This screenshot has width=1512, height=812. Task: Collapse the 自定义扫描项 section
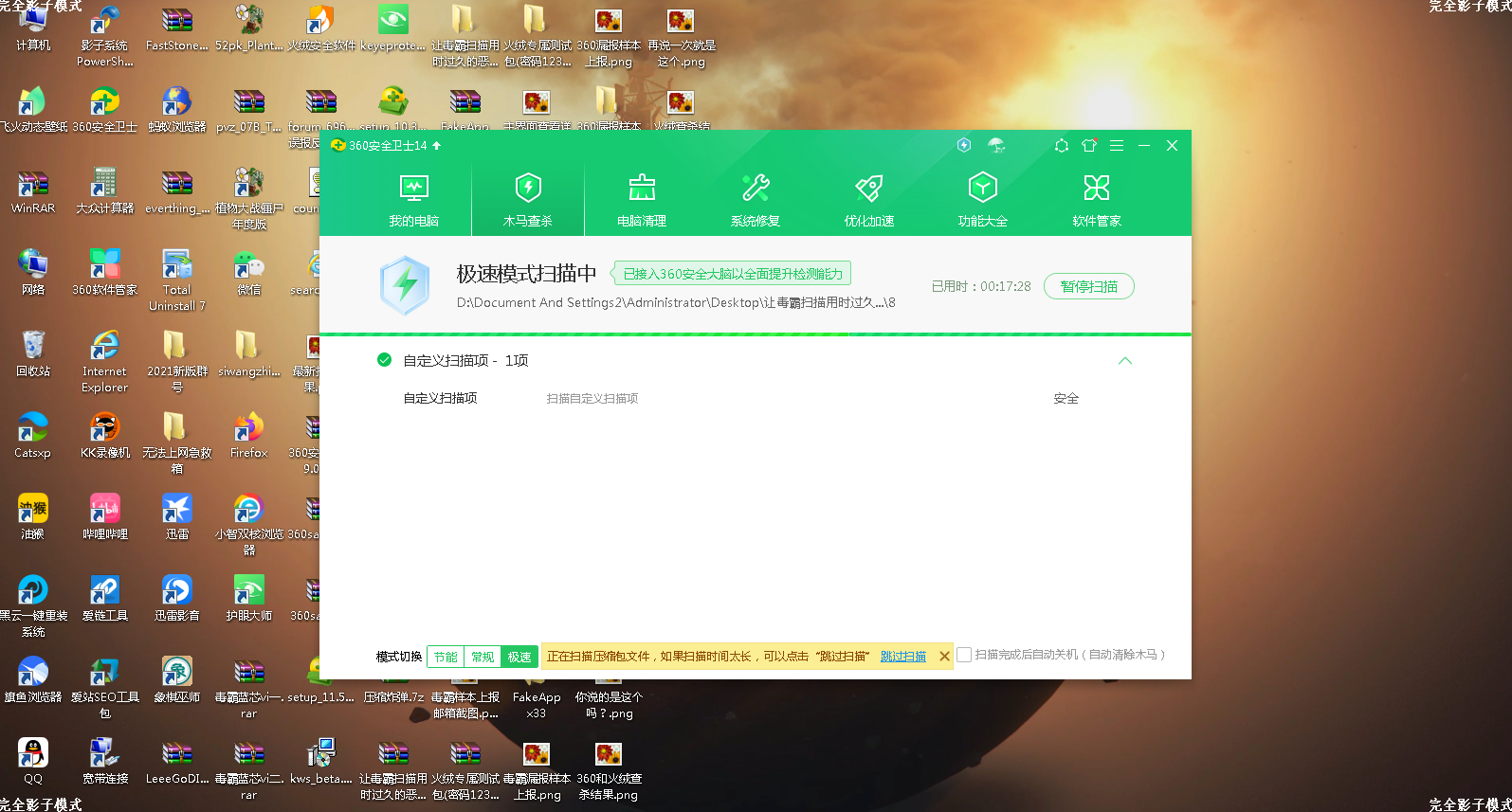coord(1125,361)
